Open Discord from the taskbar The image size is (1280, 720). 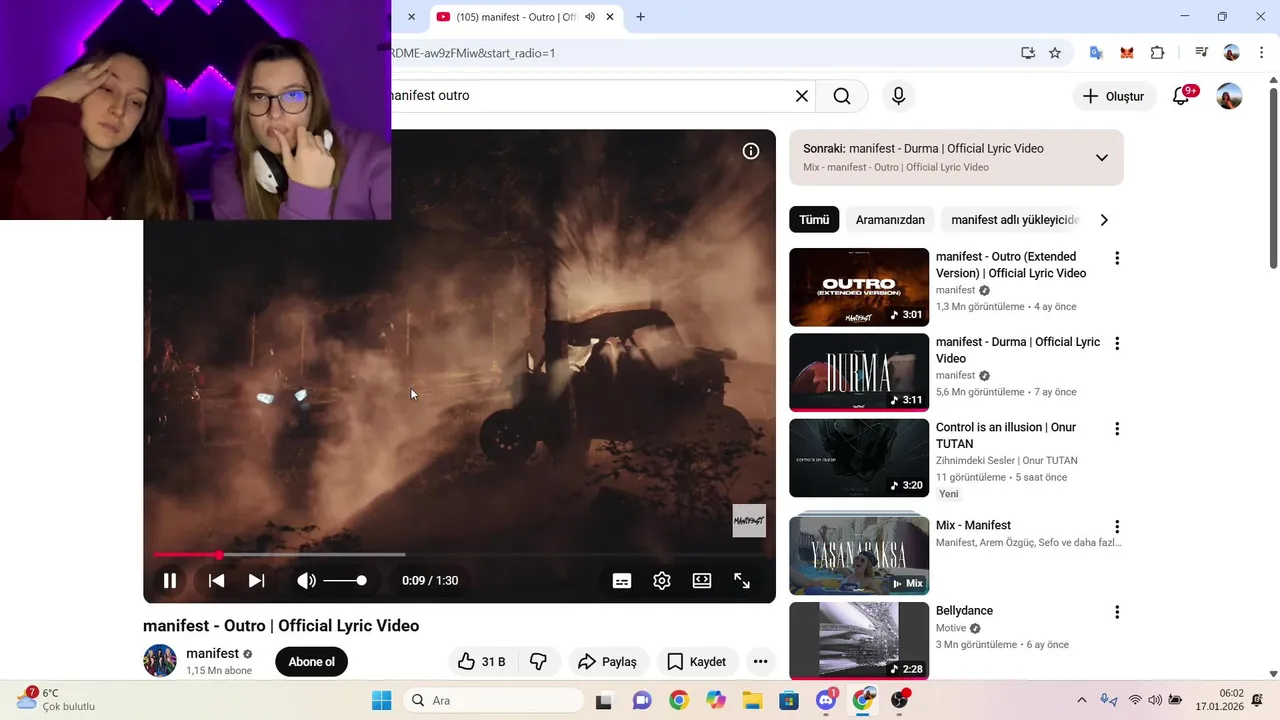826,700
